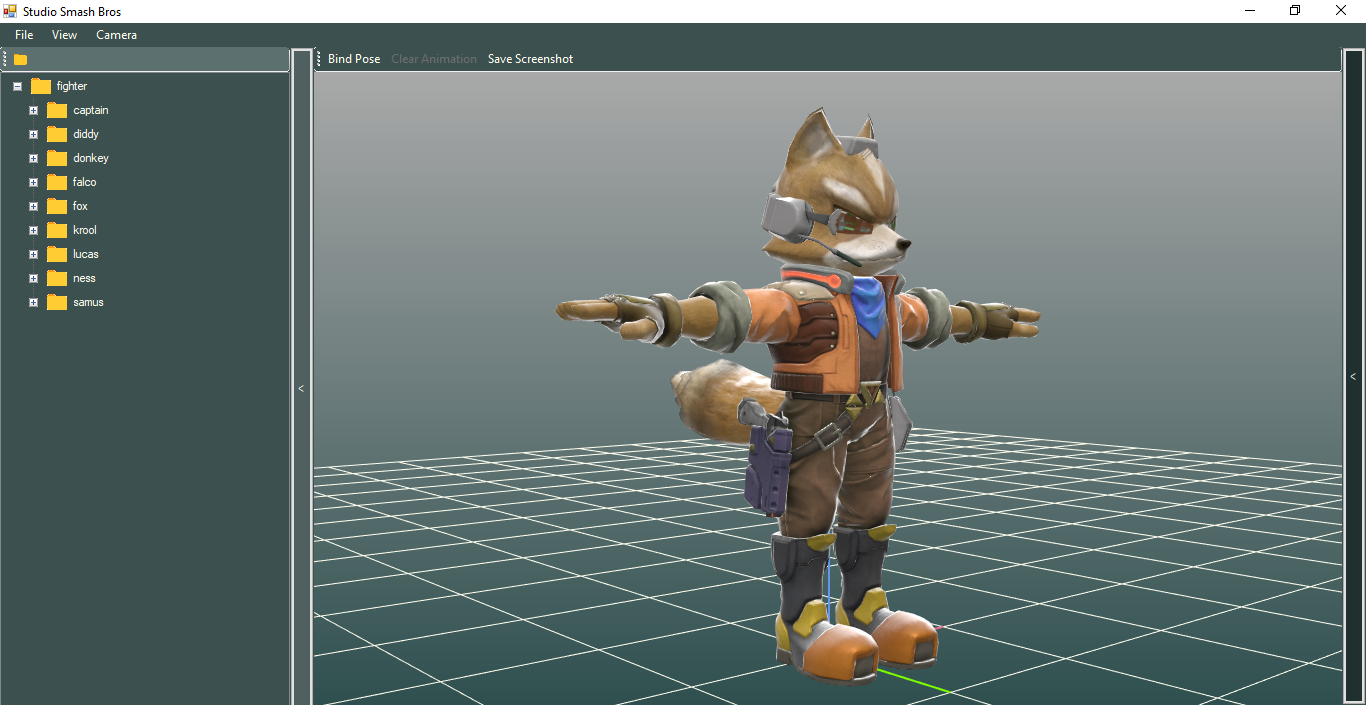Click the lucas folder icon
1366x705 pixels.
(57, 254)
